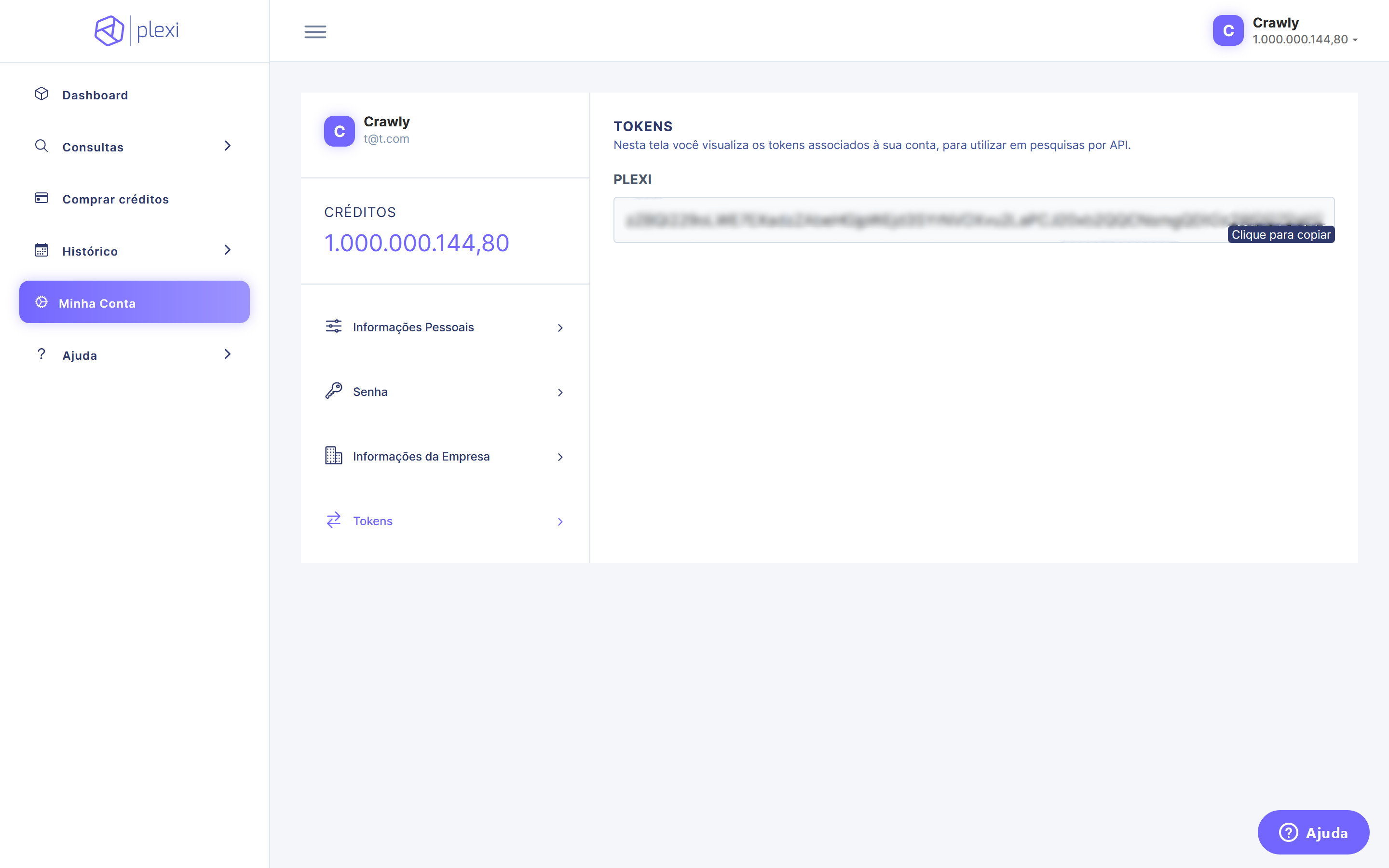The image size is (1389, 868).
Task: Go to Comprar créditos
Action: click(x=134, y=199)
